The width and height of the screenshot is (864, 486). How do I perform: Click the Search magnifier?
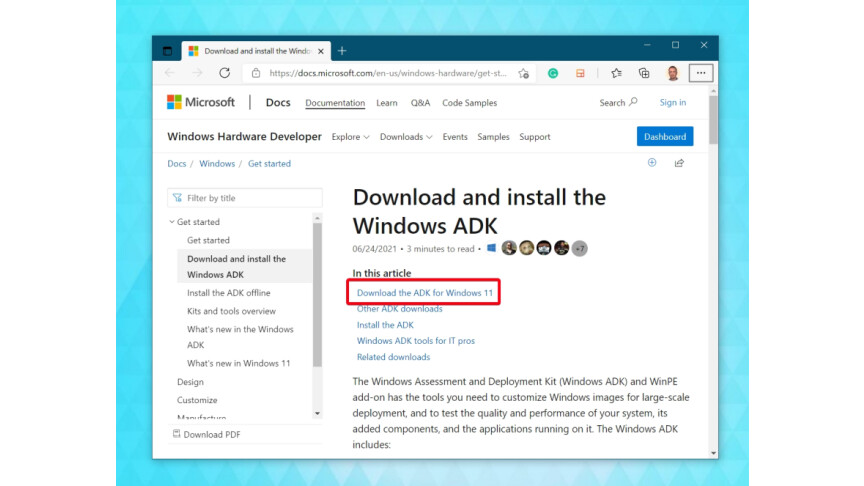click(634, 102)
